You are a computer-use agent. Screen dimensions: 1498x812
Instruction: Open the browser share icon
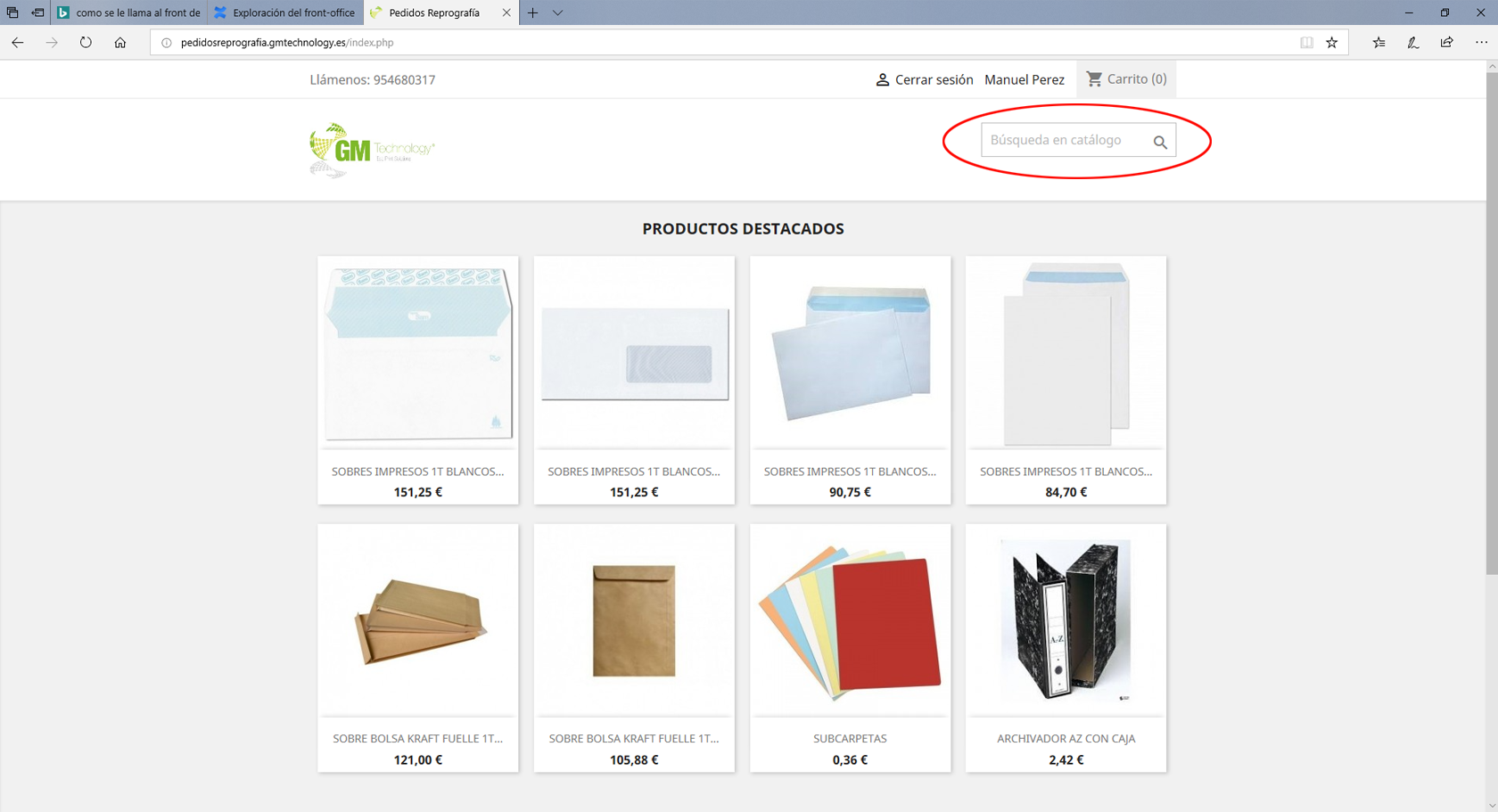[1446, 42]
